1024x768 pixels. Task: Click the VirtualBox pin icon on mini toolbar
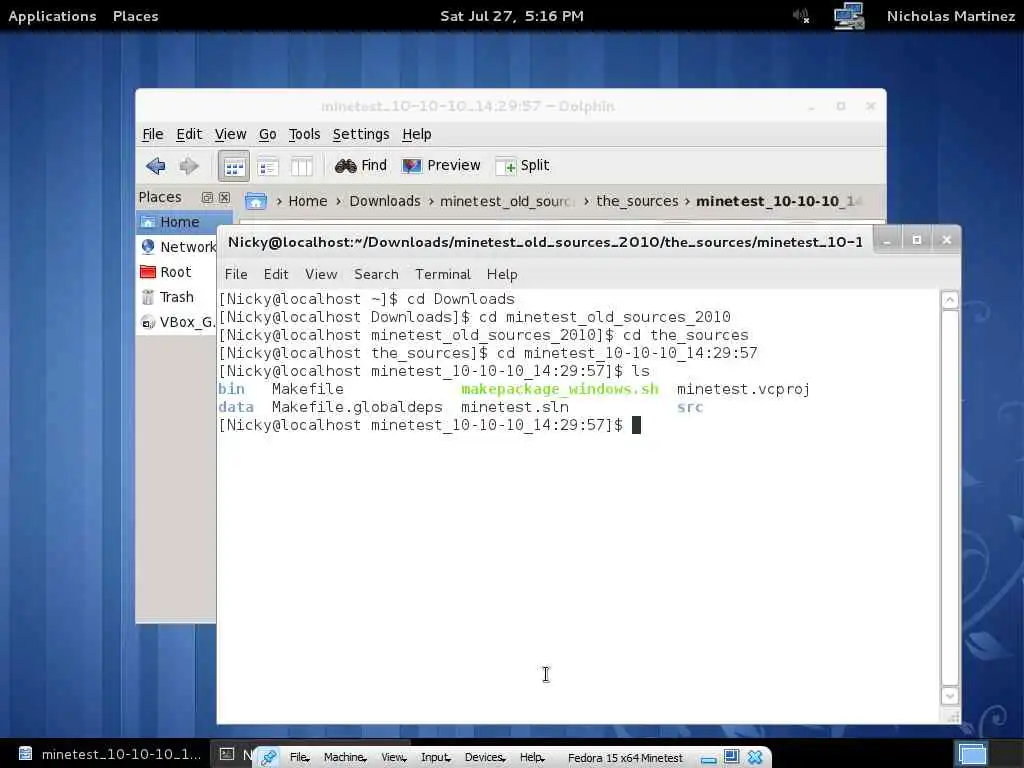click(269, 758)
